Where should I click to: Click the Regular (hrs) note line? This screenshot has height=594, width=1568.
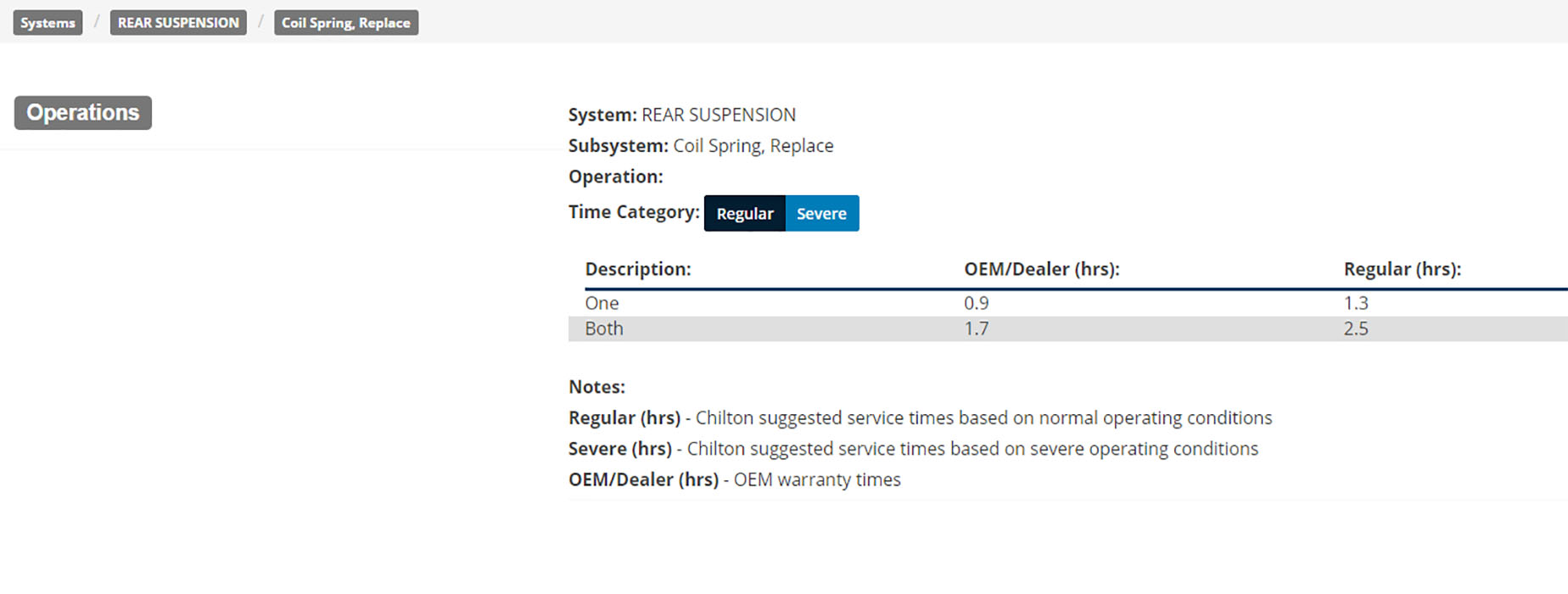[x=921, y=417]
